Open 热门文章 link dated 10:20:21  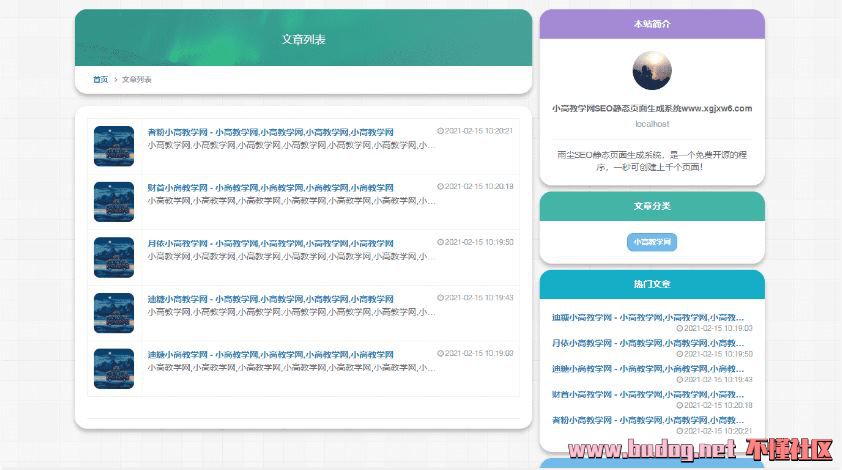pos(648,420)
